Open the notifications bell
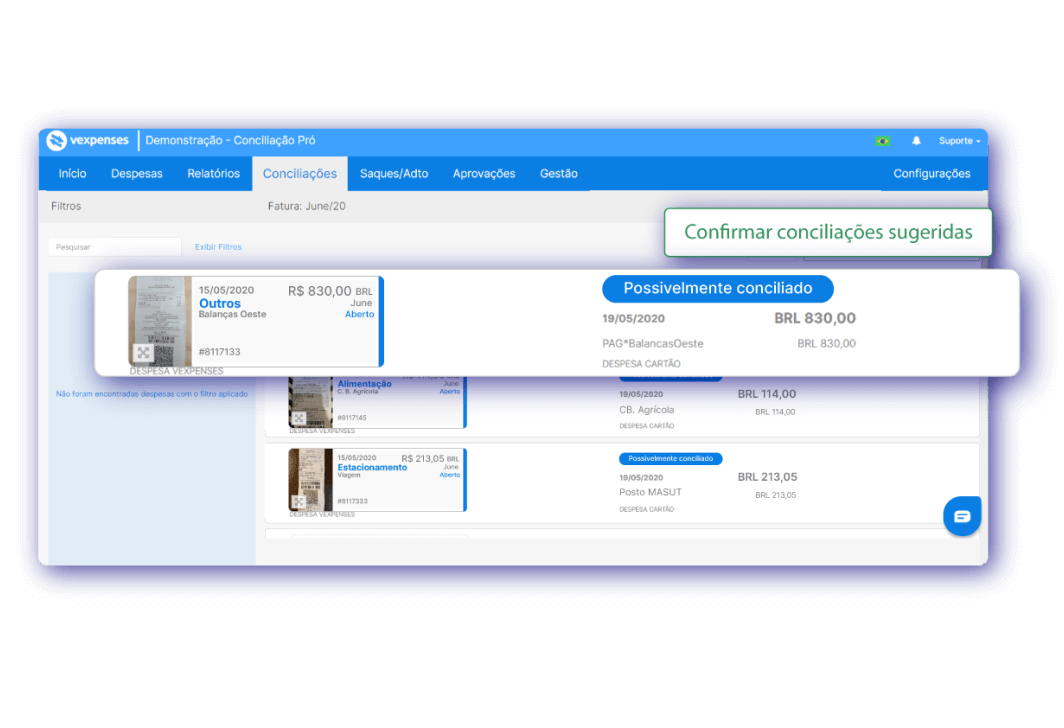This screenshot has height=728, width=1064. click(916, 140)
